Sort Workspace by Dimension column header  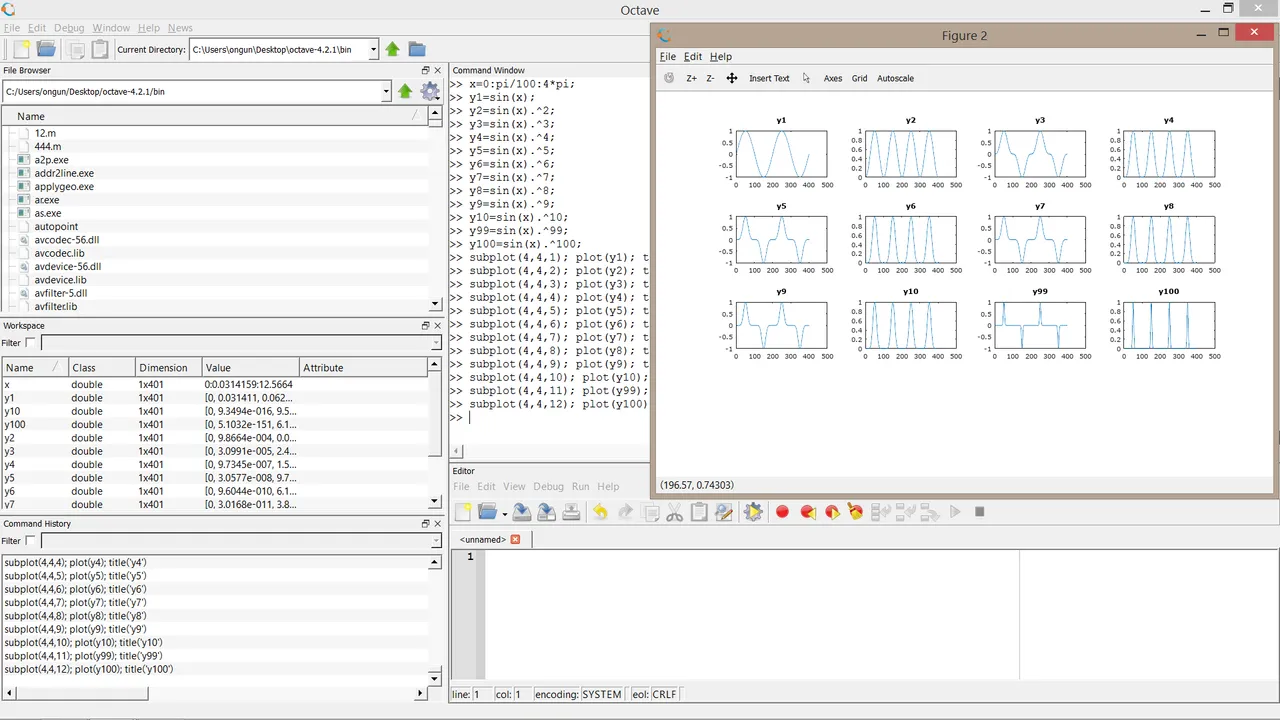click(167, 367)
